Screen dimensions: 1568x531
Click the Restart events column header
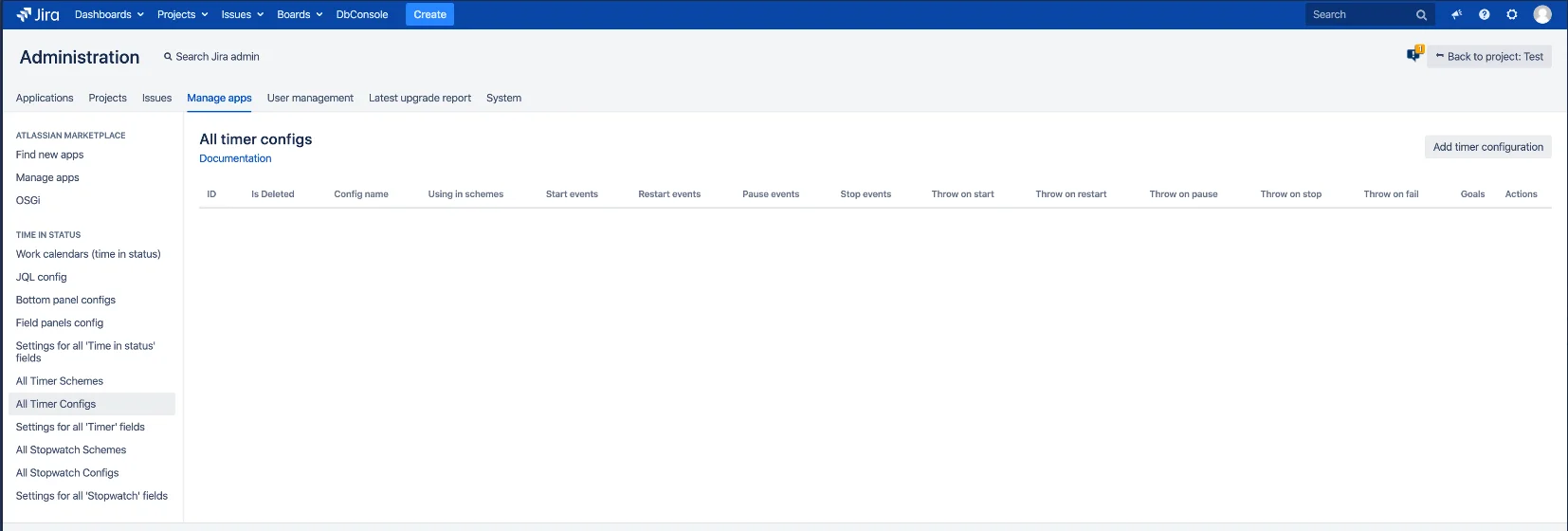[x=669, y=194]
